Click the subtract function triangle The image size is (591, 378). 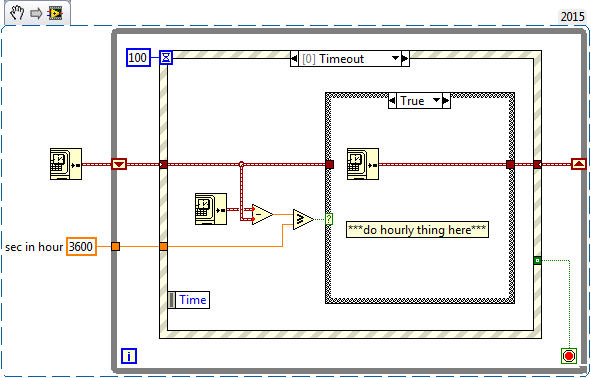[262, 214]
